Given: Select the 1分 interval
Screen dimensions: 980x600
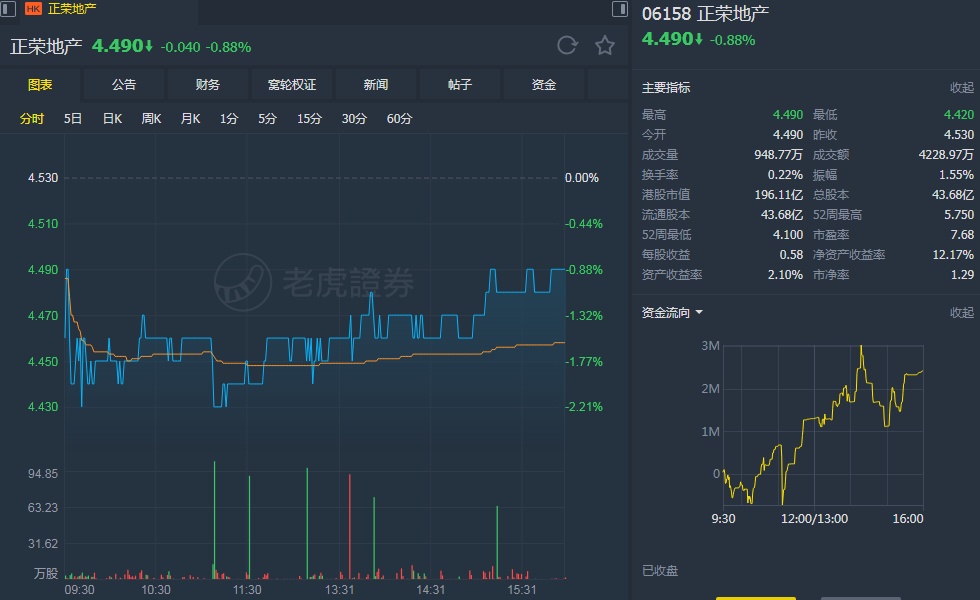Looking at the screenshot, I should (229, 118).
